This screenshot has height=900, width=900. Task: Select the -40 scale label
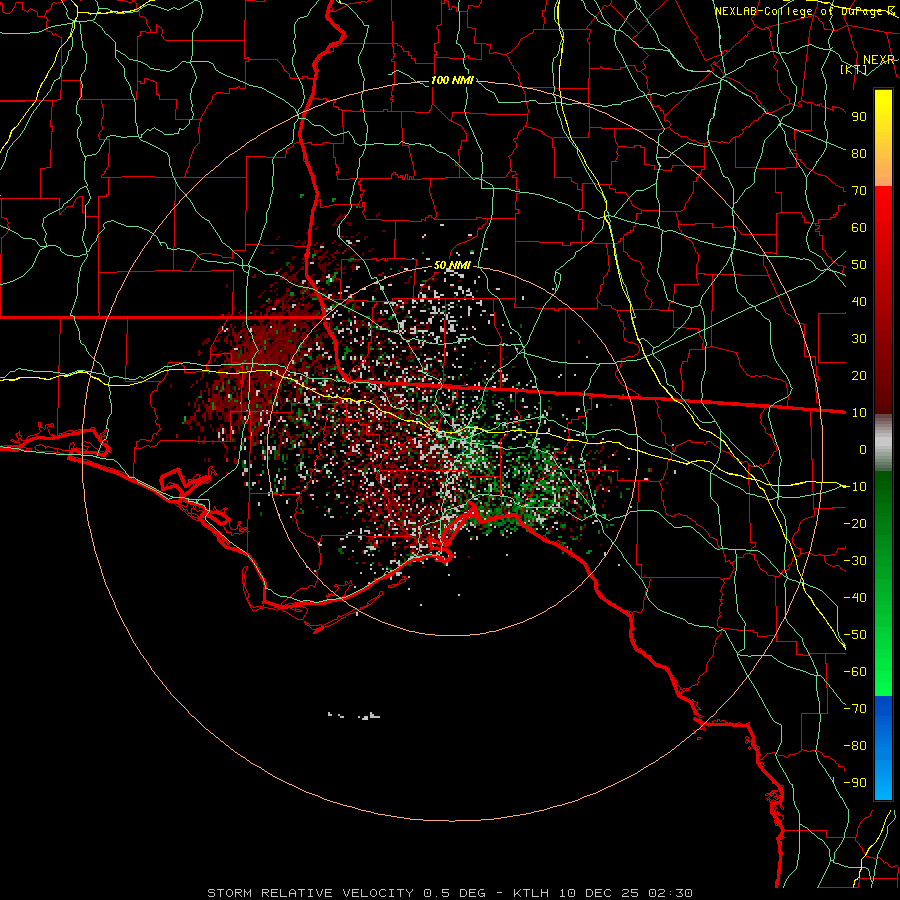855,598
